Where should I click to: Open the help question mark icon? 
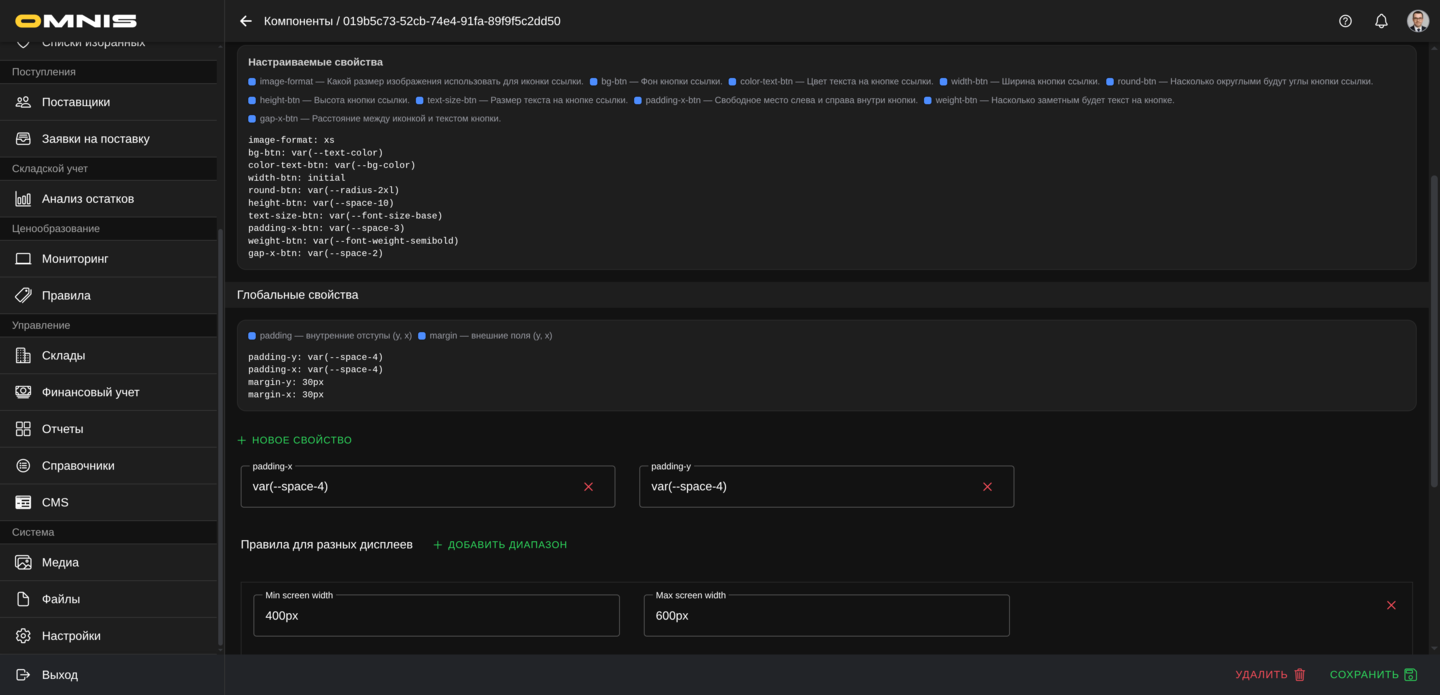(x=1345, y=21)
